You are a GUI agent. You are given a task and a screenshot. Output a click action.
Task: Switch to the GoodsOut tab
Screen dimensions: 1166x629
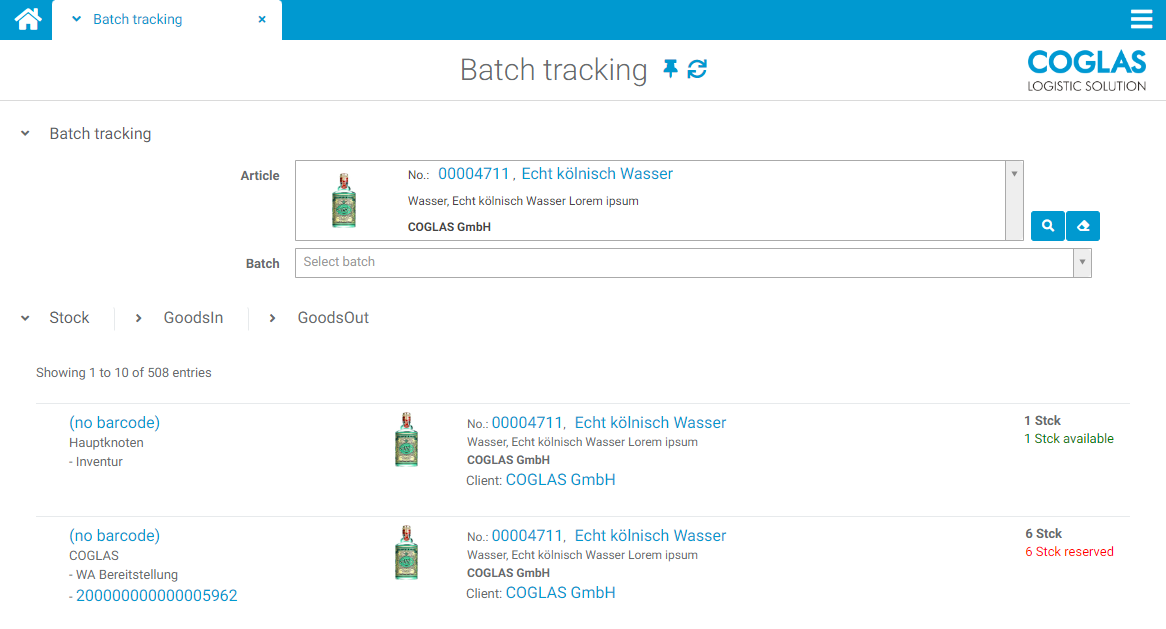[333, 317]
